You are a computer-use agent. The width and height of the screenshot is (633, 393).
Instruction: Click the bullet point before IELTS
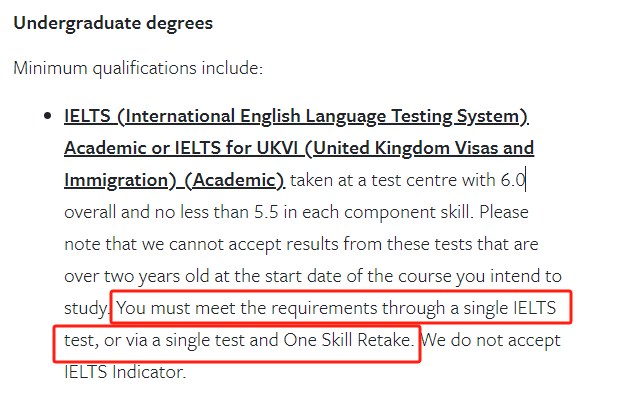coord(48,116)
